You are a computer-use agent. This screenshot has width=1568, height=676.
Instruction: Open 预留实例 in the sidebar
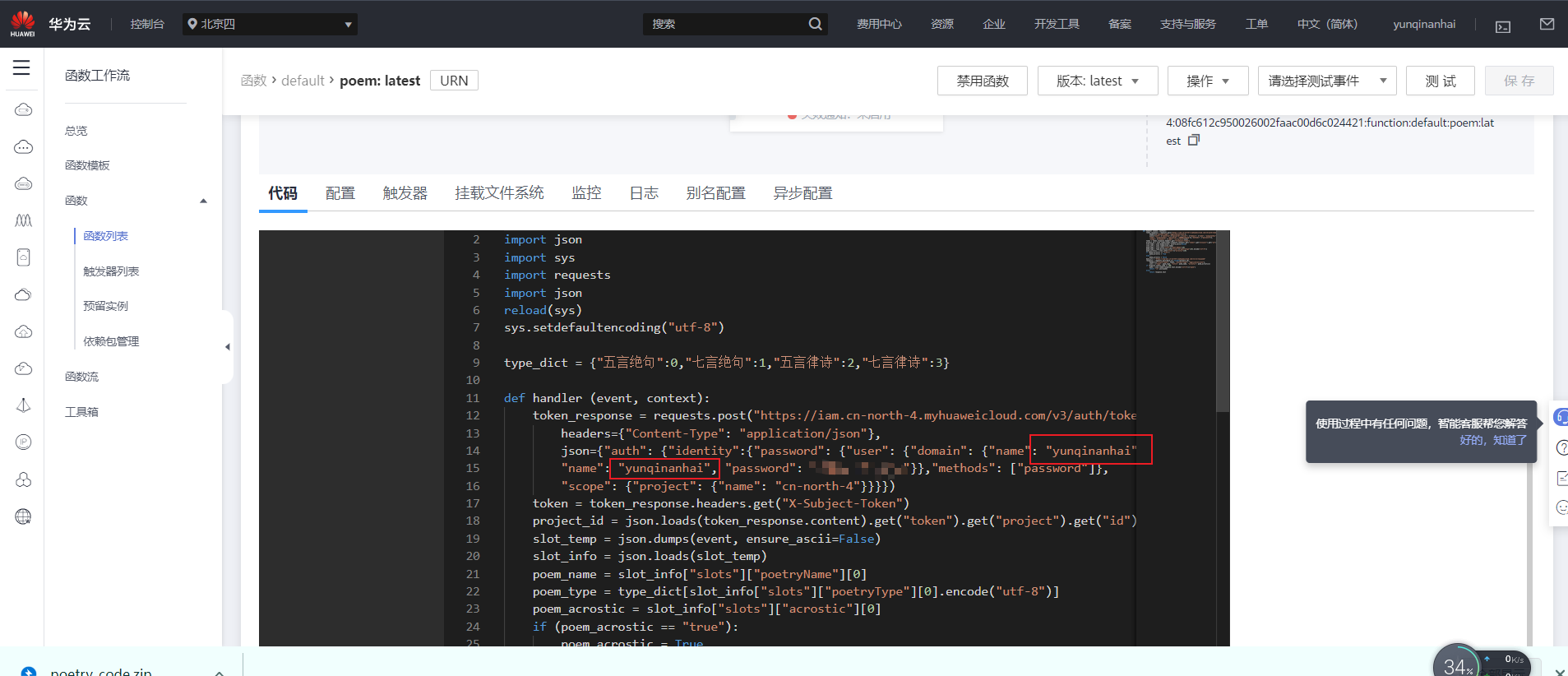(105, 306)
